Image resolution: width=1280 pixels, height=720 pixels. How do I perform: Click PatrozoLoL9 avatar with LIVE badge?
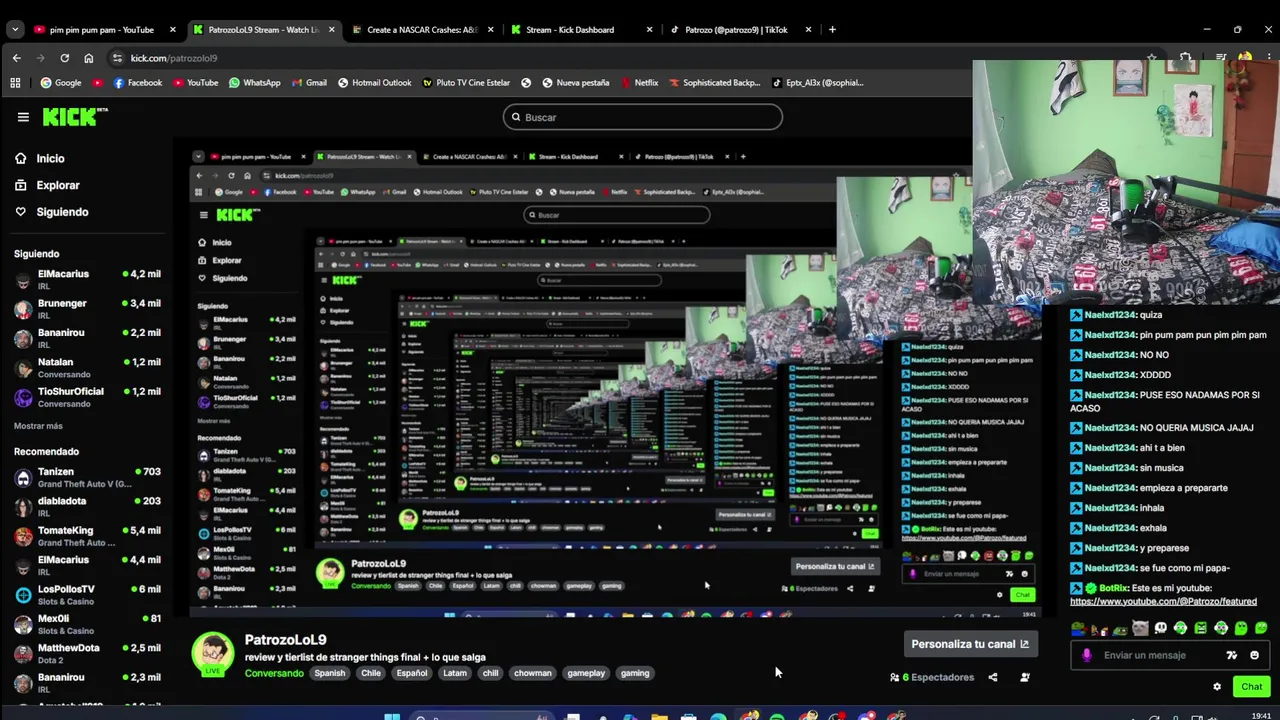[212, 654]
